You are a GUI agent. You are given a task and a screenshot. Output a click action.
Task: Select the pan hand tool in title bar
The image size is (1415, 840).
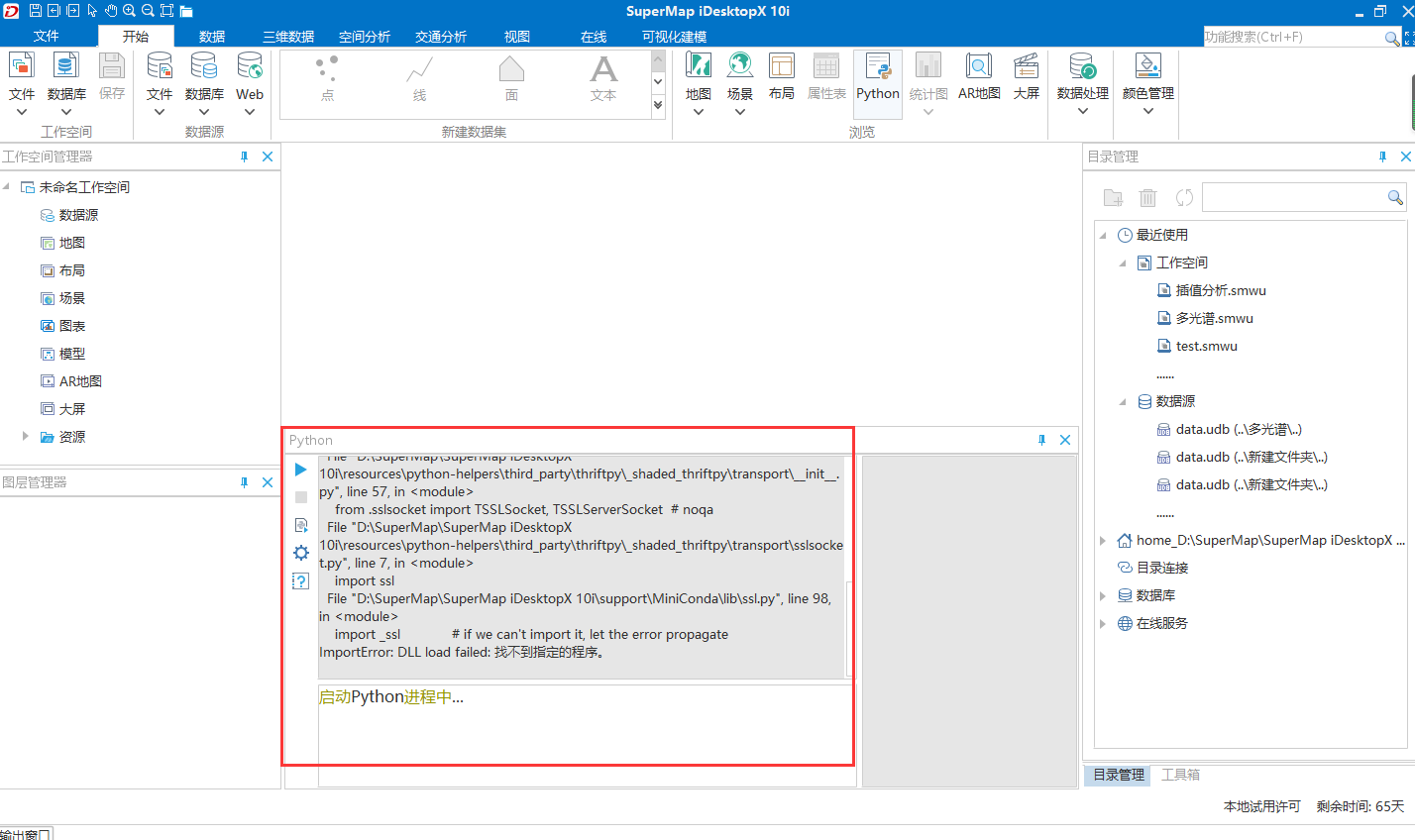pos(111,11)
